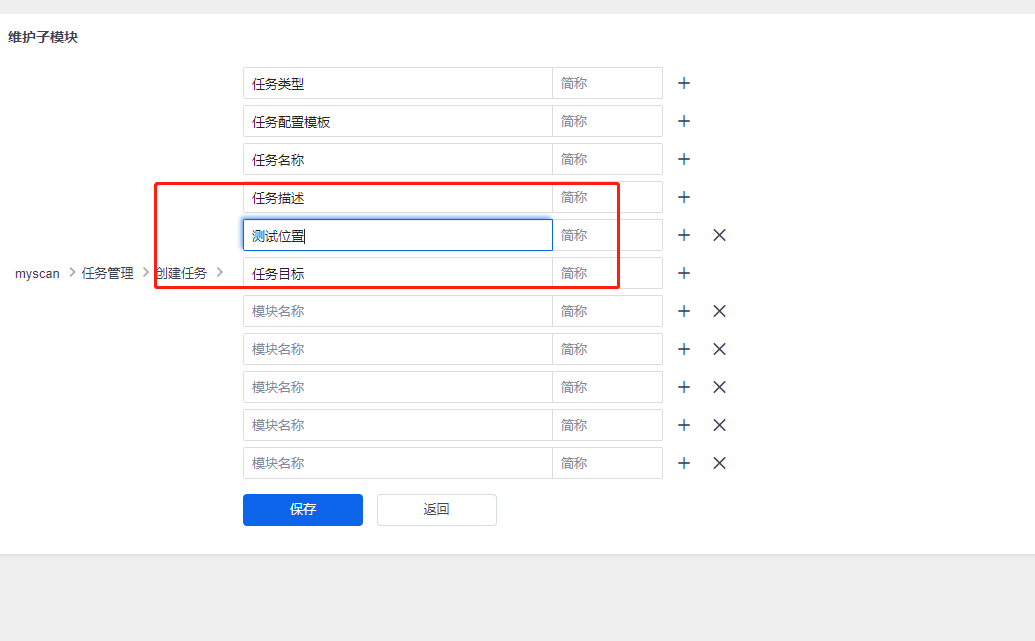Open 任务管理 in the breadcrumb path

107,273
